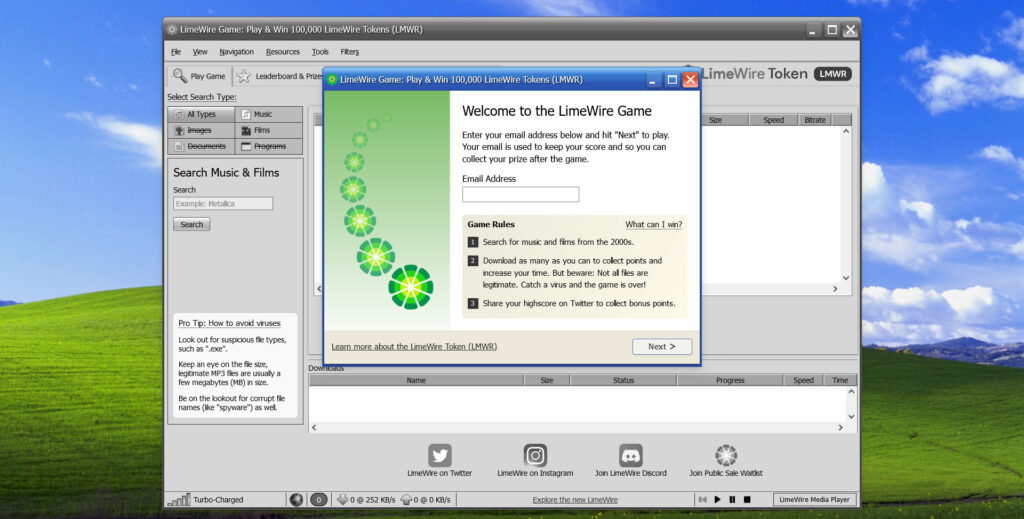Switch to the Play Game tab
Viewport: 1024px width, 519px height.
(x=199, y=76)
